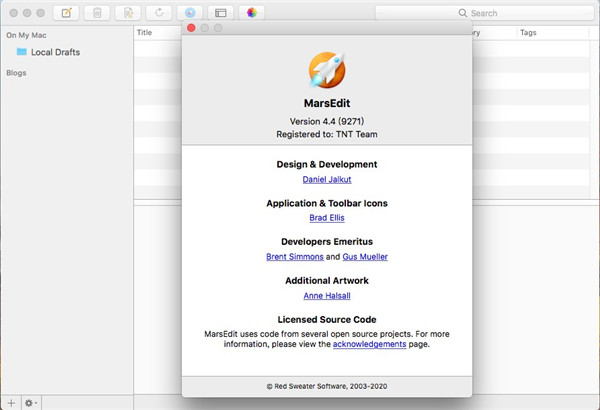Click the view on web icon

click(x=190, y=13)
